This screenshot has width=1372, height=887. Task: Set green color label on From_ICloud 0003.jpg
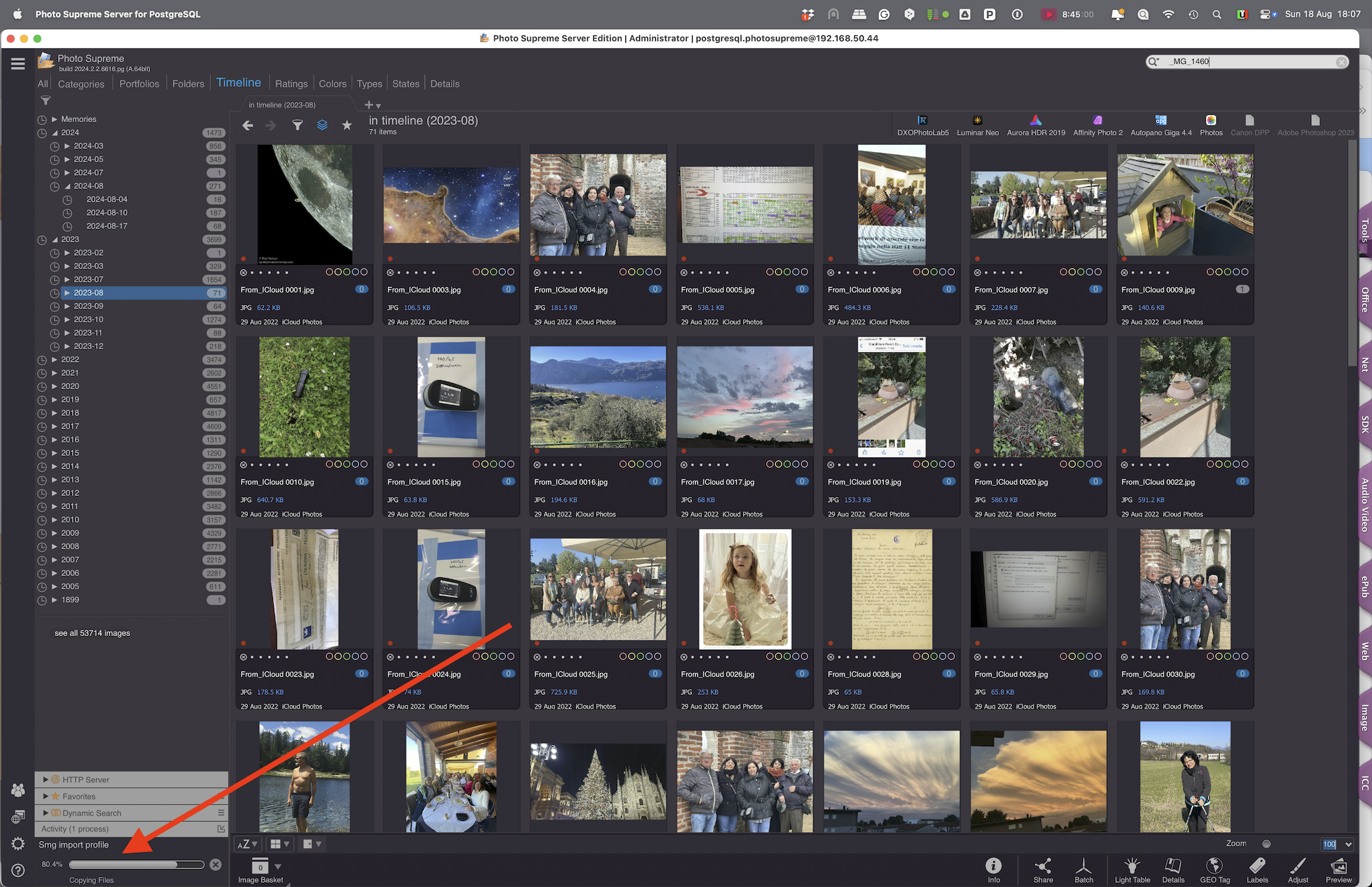494,272
